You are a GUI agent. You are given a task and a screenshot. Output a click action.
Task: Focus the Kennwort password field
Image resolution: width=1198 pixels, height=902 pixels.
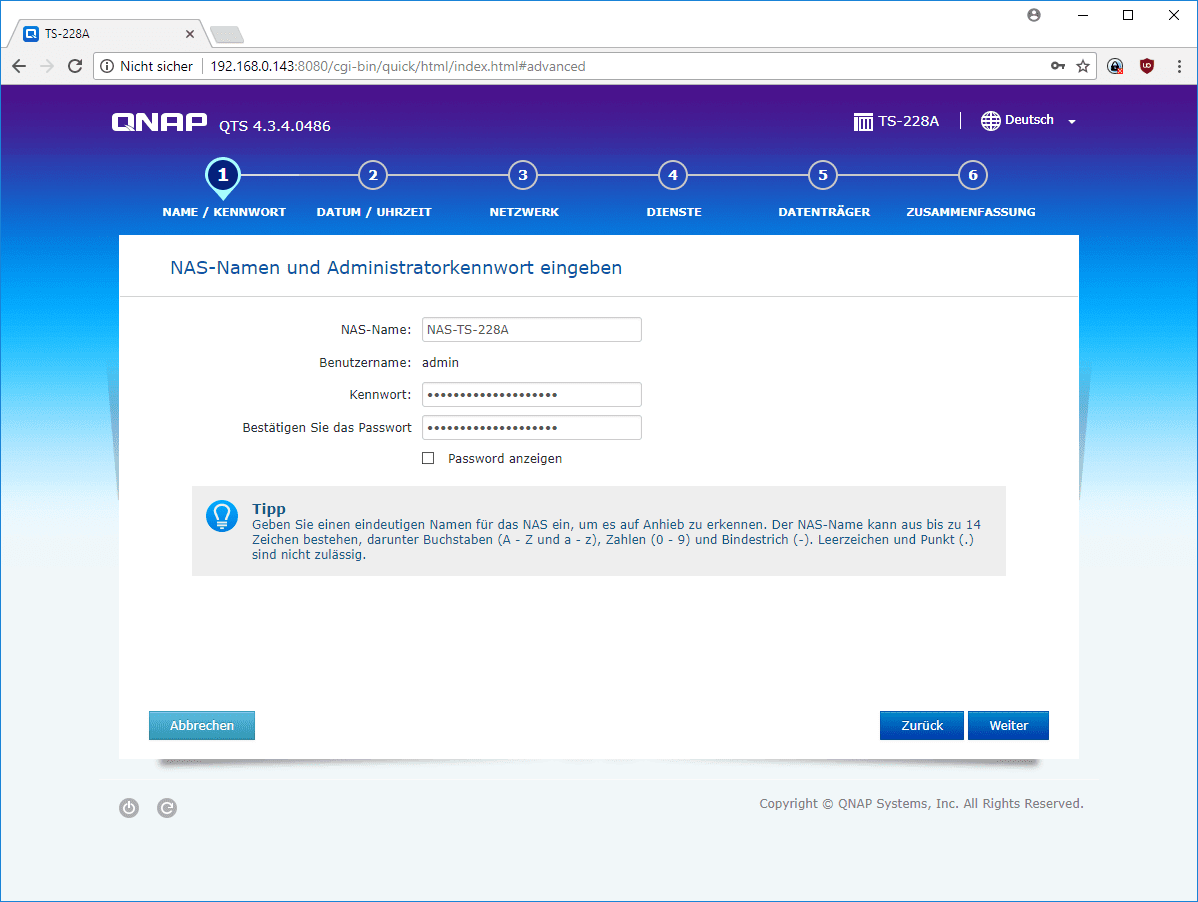532,395
